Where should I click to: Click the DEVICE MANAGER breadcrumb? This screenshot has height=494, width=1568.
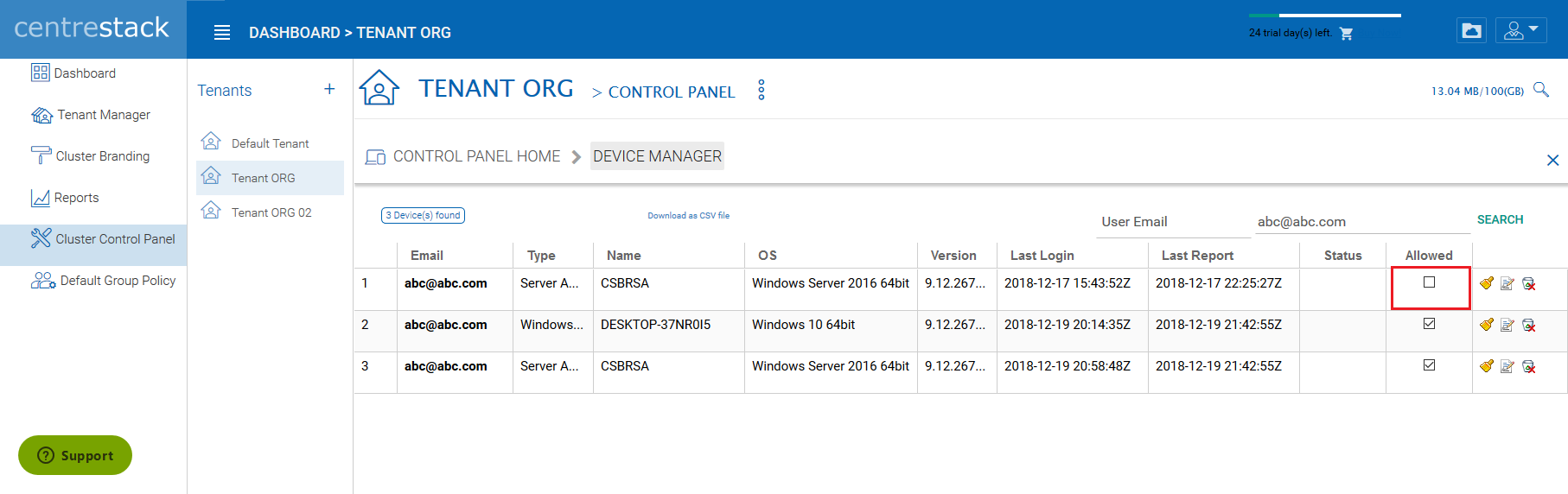pos(657,156)
